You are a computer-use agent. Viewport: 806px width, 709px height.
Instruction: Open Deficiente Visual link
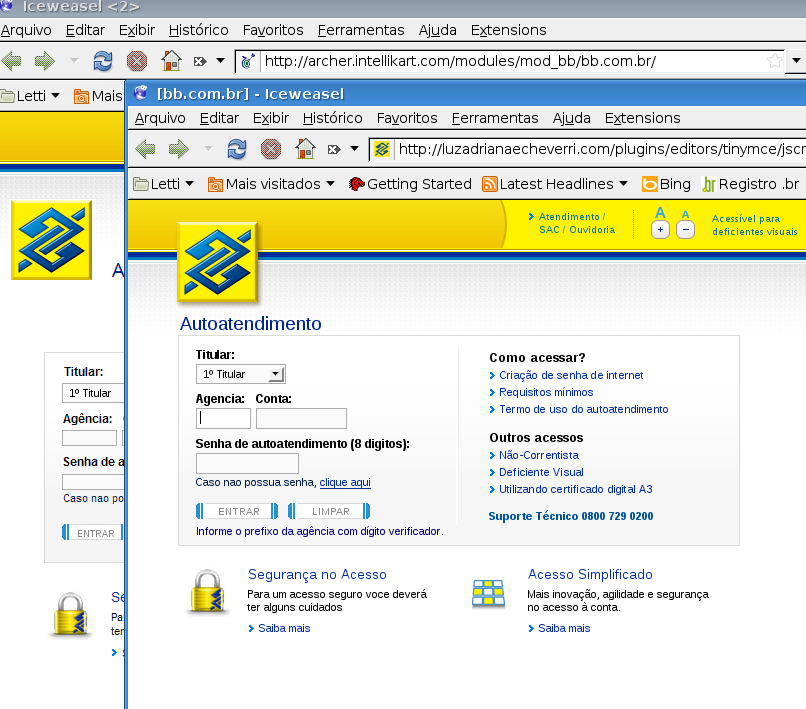541,472
